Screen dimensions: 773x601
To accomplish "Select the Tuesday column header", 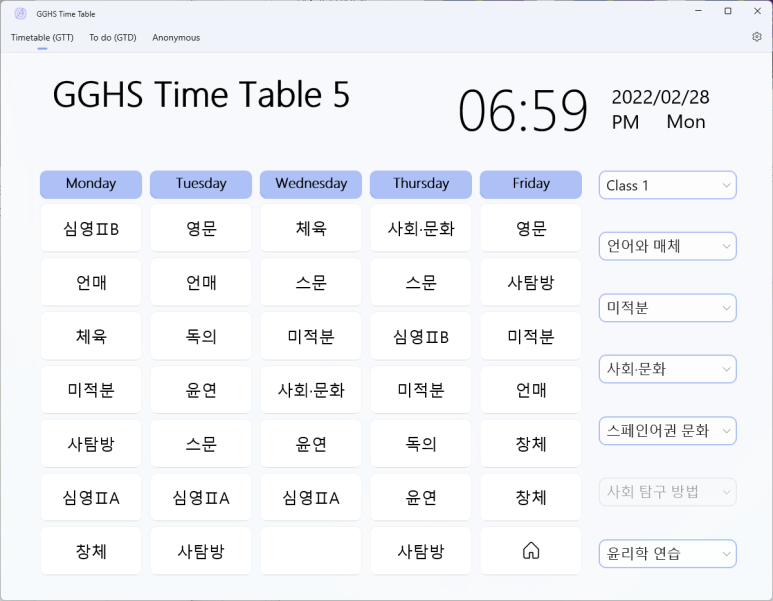I will (201, 184).
